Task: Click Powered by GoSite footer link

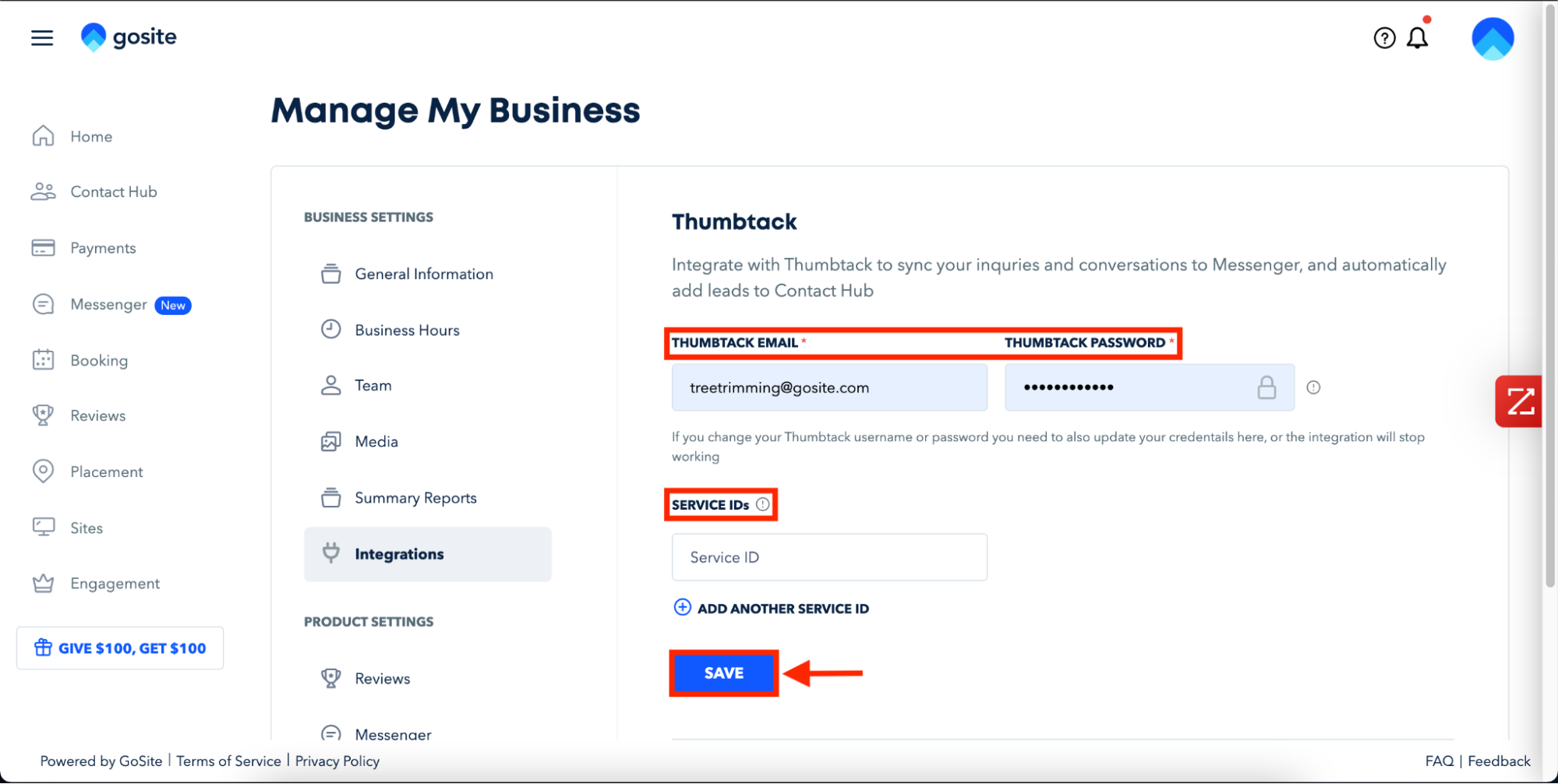Action: tap(101, 761)
